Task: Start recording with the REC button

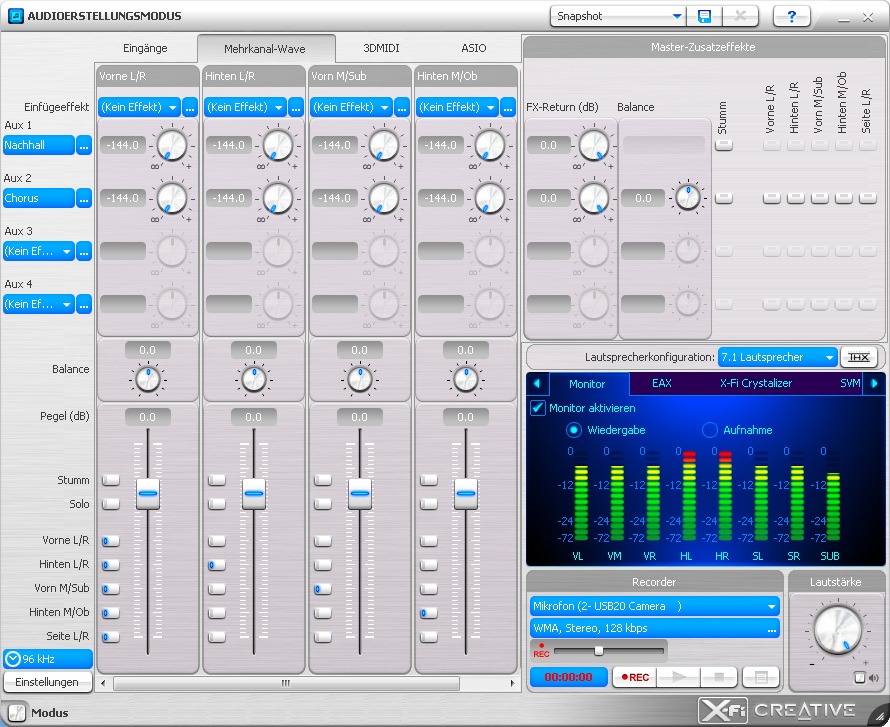Action: (x=634, y=677)
